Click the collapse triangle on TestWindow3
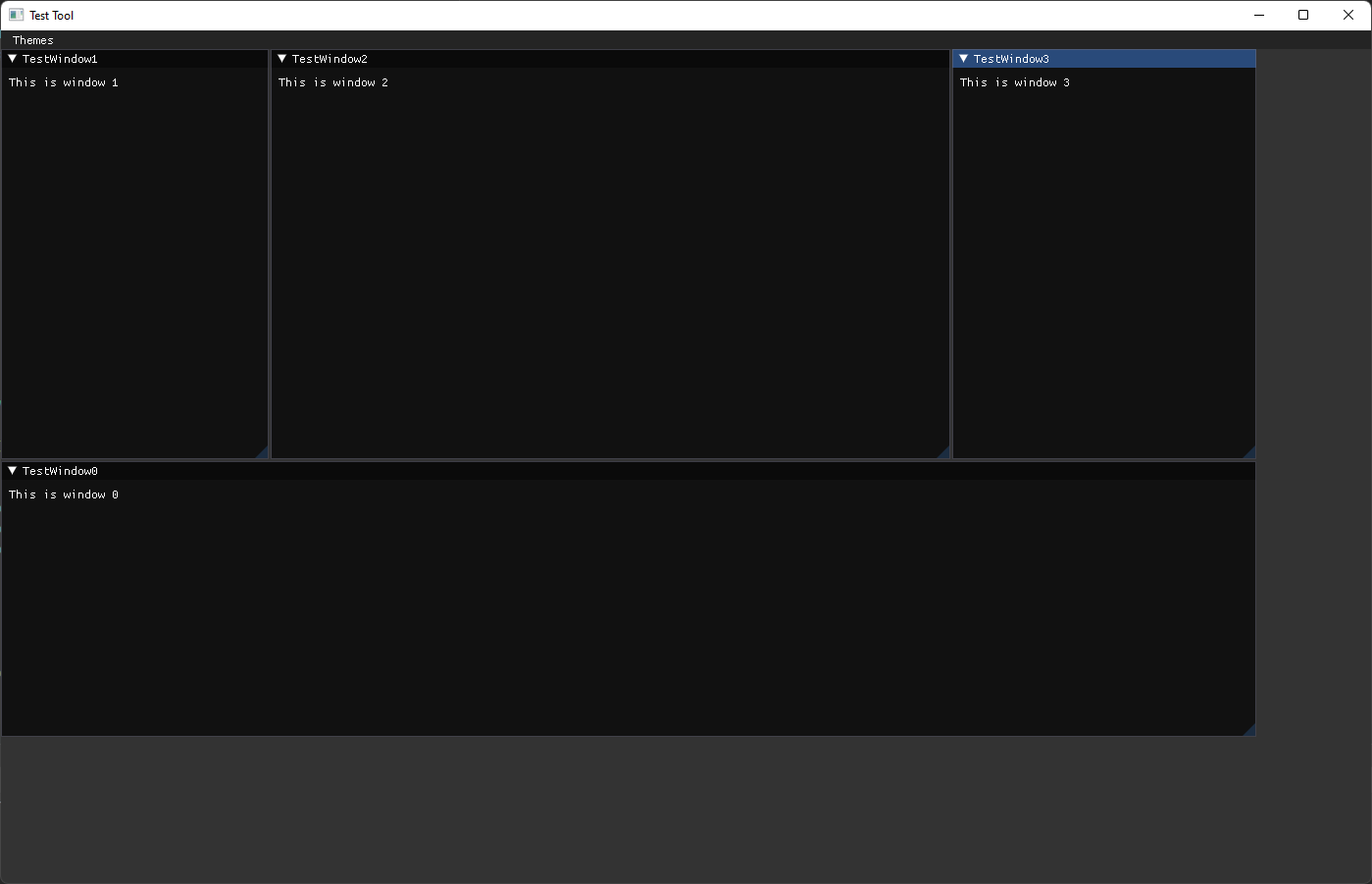The width and height of the screenshot is (1372, 884). coord(963,58)
